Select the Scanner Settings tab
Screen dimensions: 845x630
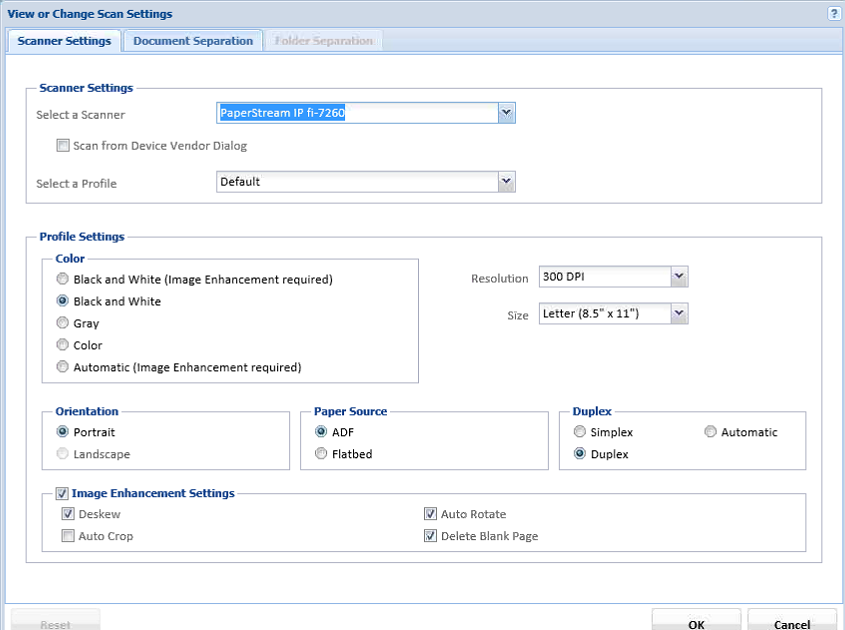tap(65, 41)
